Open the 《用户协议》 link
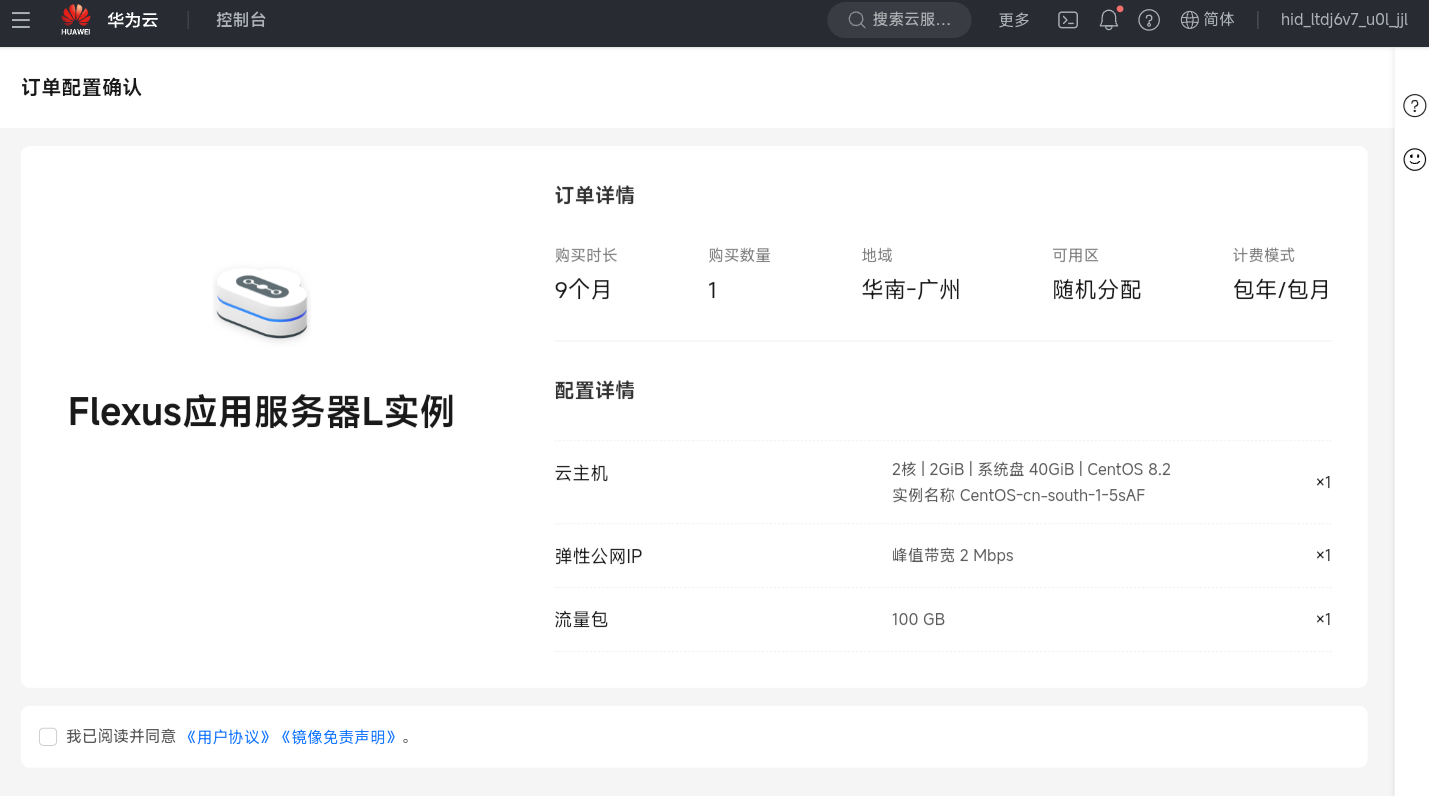 point(228,737)
